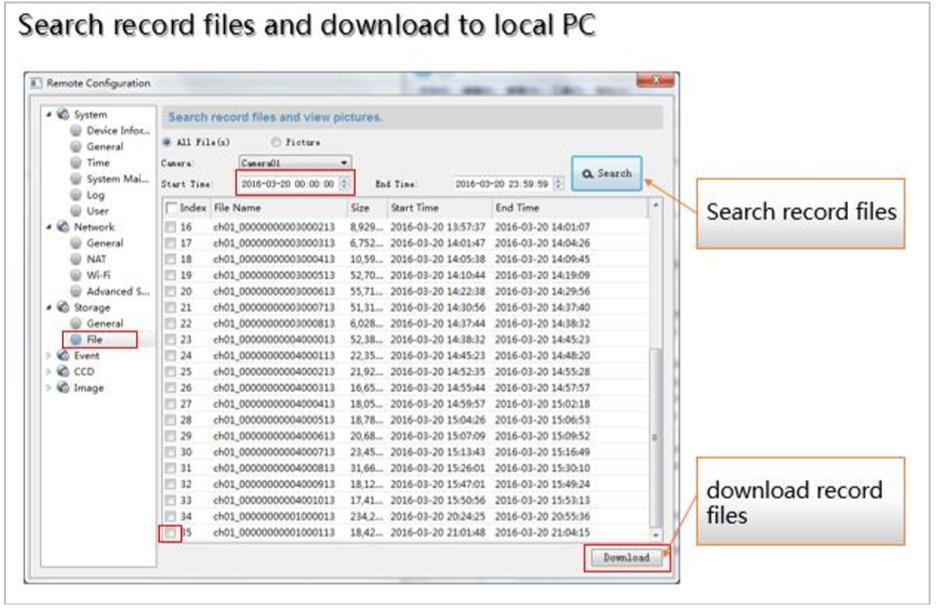Select file ch01_0000000001000013
The height and width of the screenshot is (609, 936).
274,516
